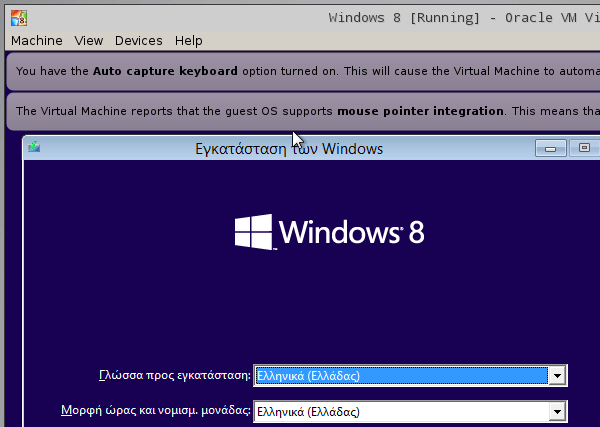Image resolution: width=600 pixels, height=427 pixels.
Task: Click the Auto capture keyboard notification
Action: pos(303,71)
